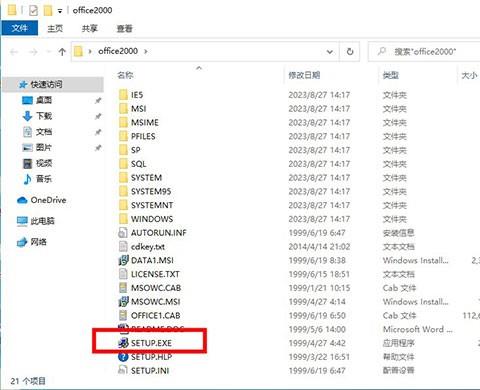Image resolution: width=480 pixels, height=390 pixels.
Task: Click the 21 个项目 status bar text
Action: [x=28, y=381]
